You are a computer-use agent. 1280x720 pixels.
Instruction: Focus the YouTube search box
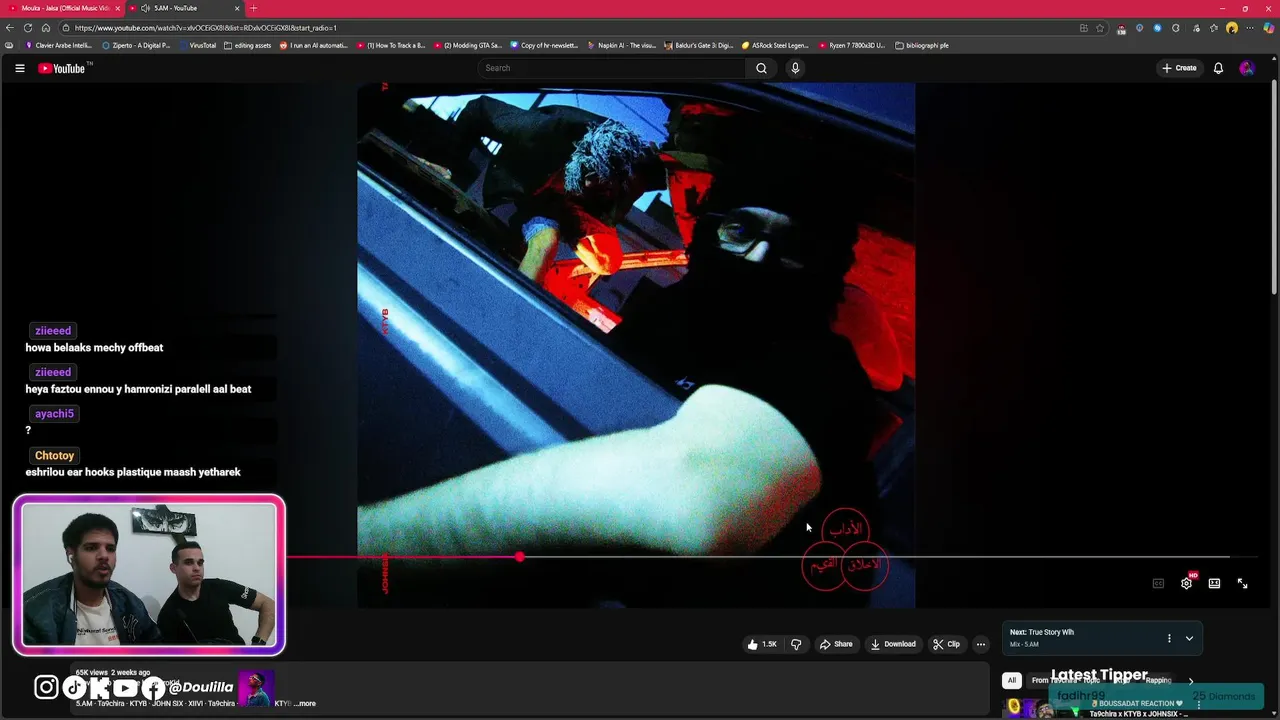click(612, 68)
